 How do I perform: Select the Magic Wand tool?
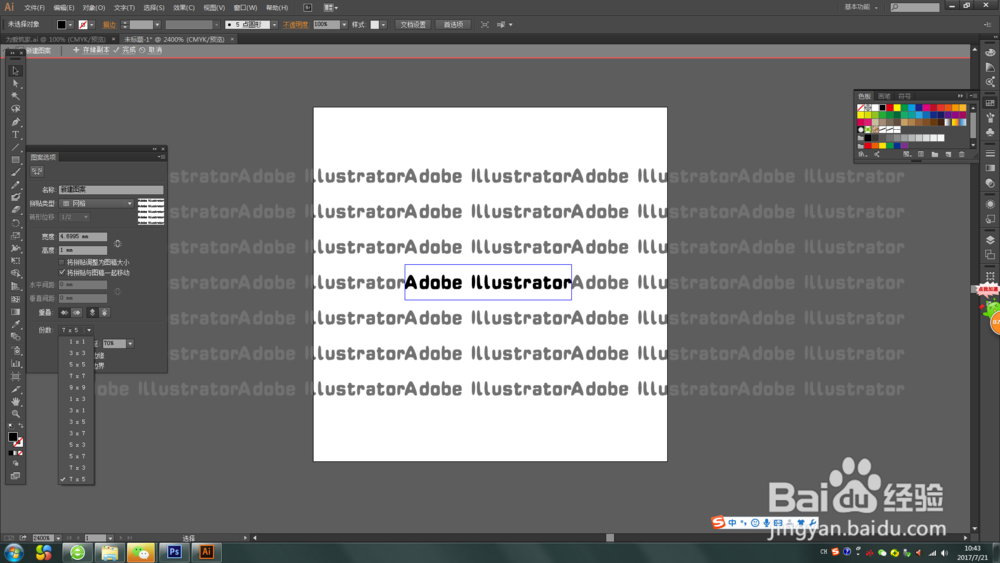tap(15, 96)
